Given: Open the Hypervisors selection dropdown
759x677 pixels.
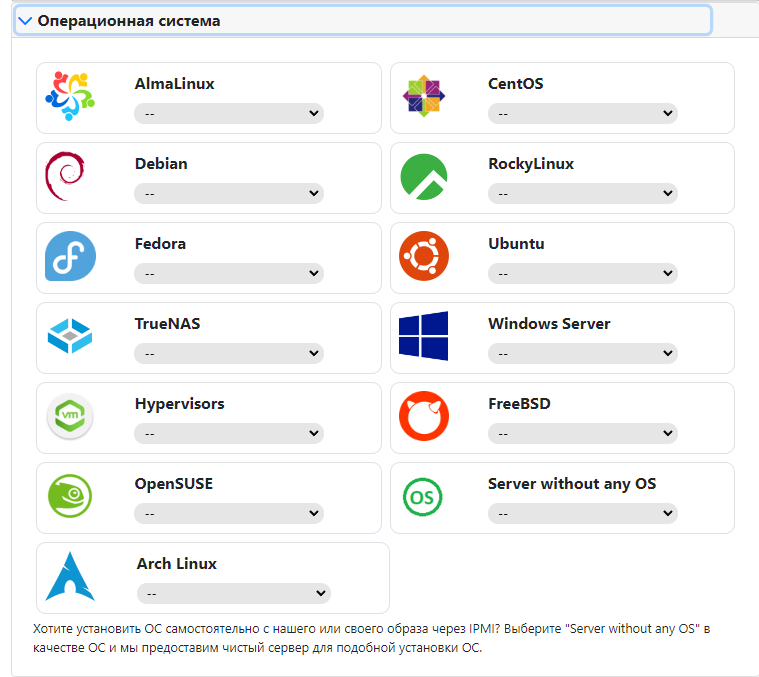Looking at the screenshot, I should pos(229,433).
